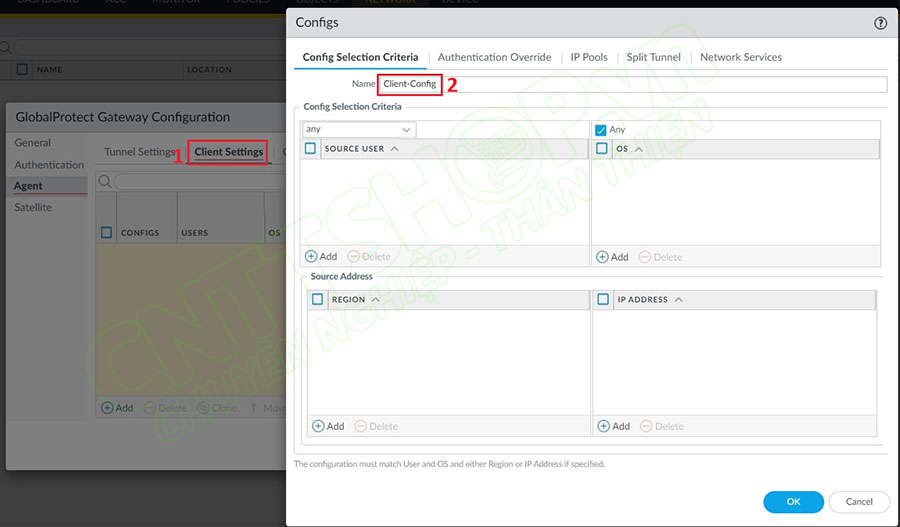Delete selected source user entry
900x527 pixels.
pyautogui.click(x=369, y=257)
